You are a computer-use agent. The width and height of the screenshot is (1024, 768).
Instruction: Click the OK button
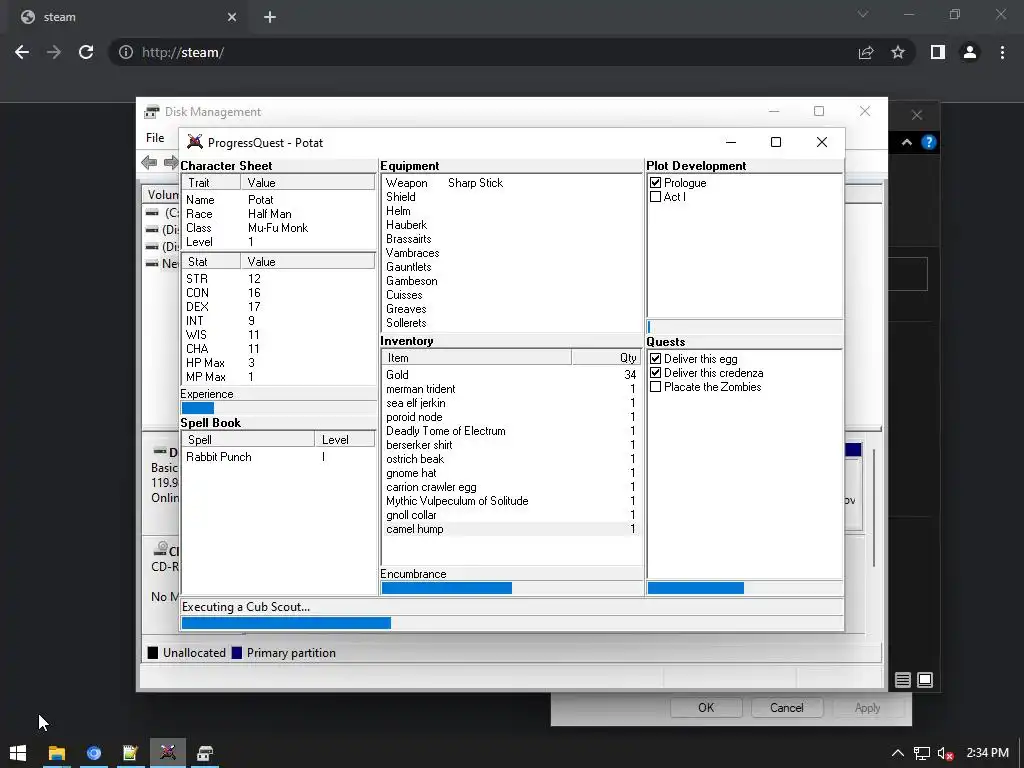click(706, 708)
